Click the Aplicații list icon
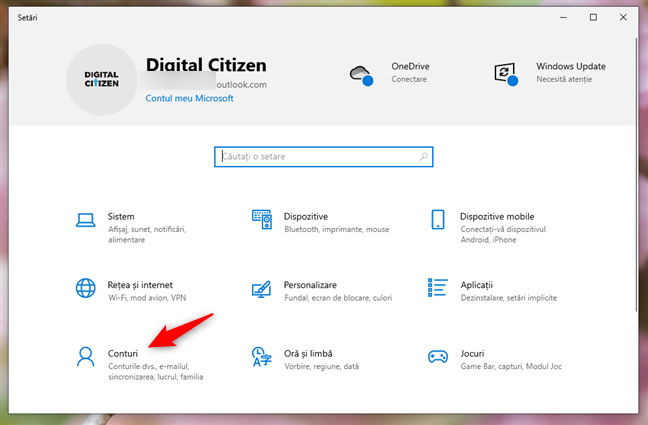648x425 pixels. pos(437,290)
